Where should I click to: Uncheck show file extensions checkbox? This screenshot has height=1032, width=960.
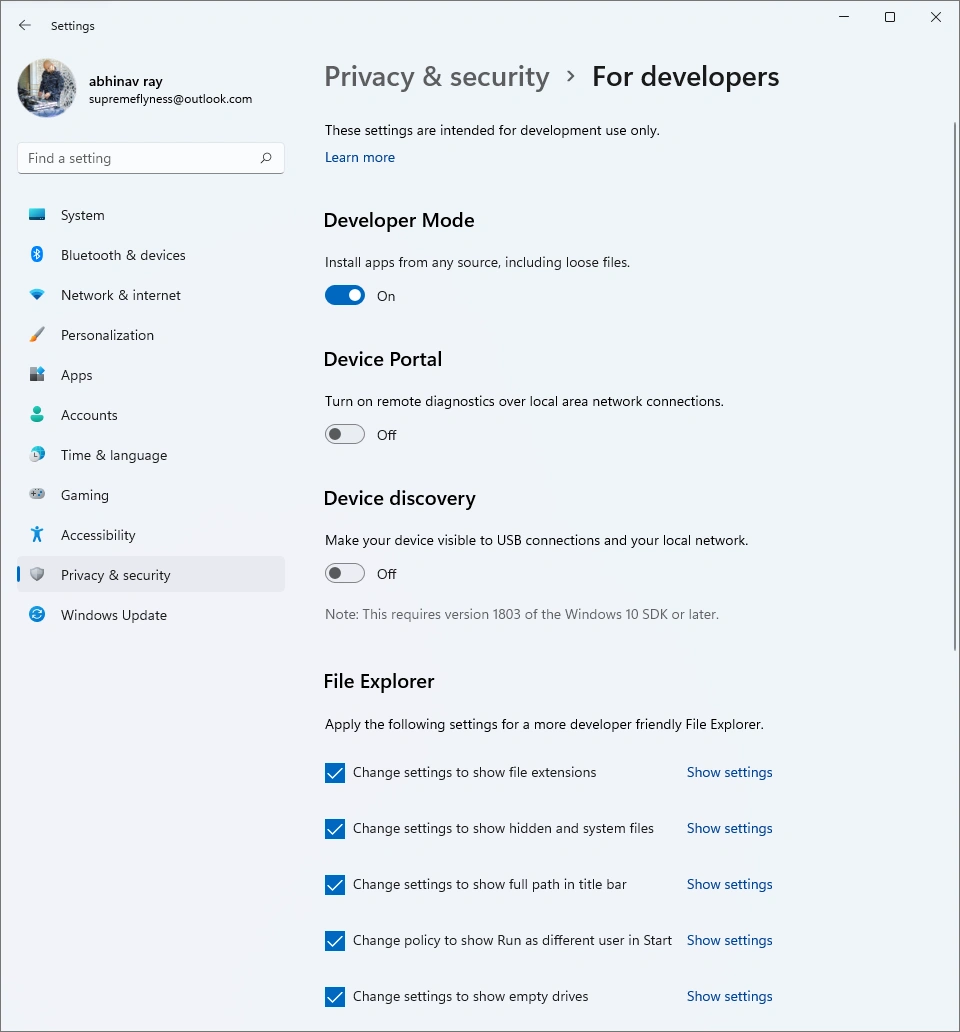tap(335, 773)
